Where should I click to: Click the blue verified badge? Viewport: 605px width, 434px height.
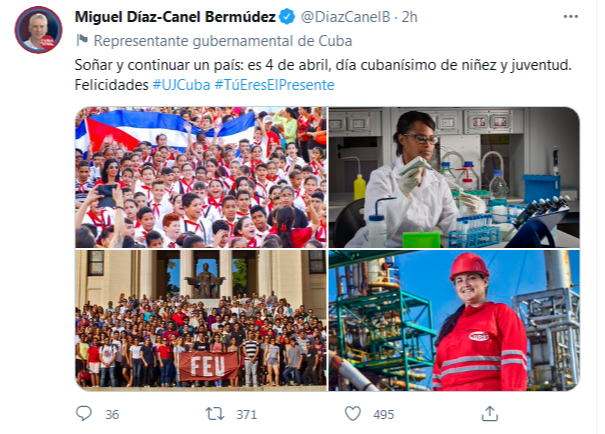[x=287, y=17]
